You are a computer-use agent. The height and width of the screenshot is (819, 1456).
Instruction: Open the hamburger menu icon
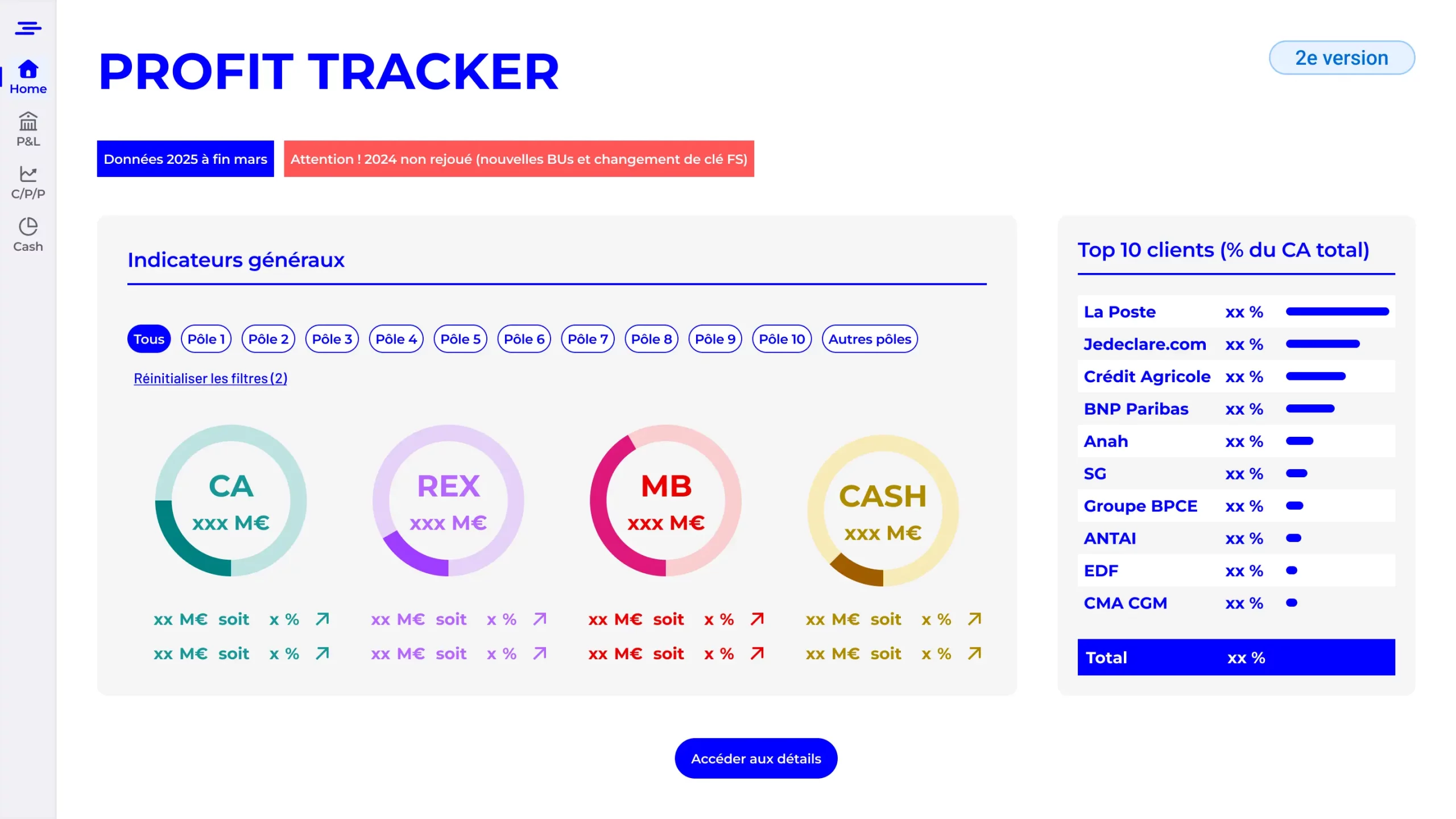pyautogui.click(x=28, y=28)
